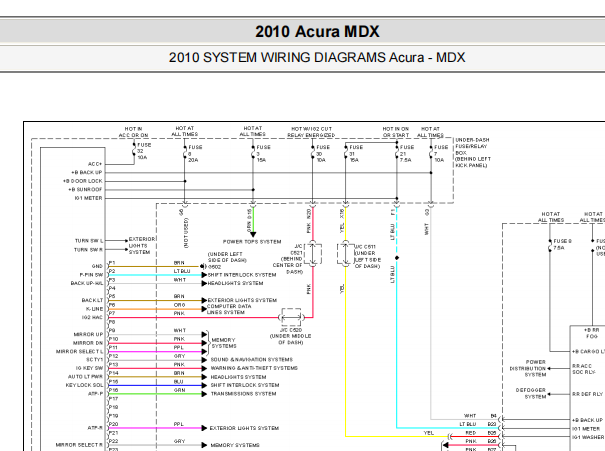
Task: Click the "POWER DISTRIBUTION SYSTEM" label
Action: [x=528, y=368]
